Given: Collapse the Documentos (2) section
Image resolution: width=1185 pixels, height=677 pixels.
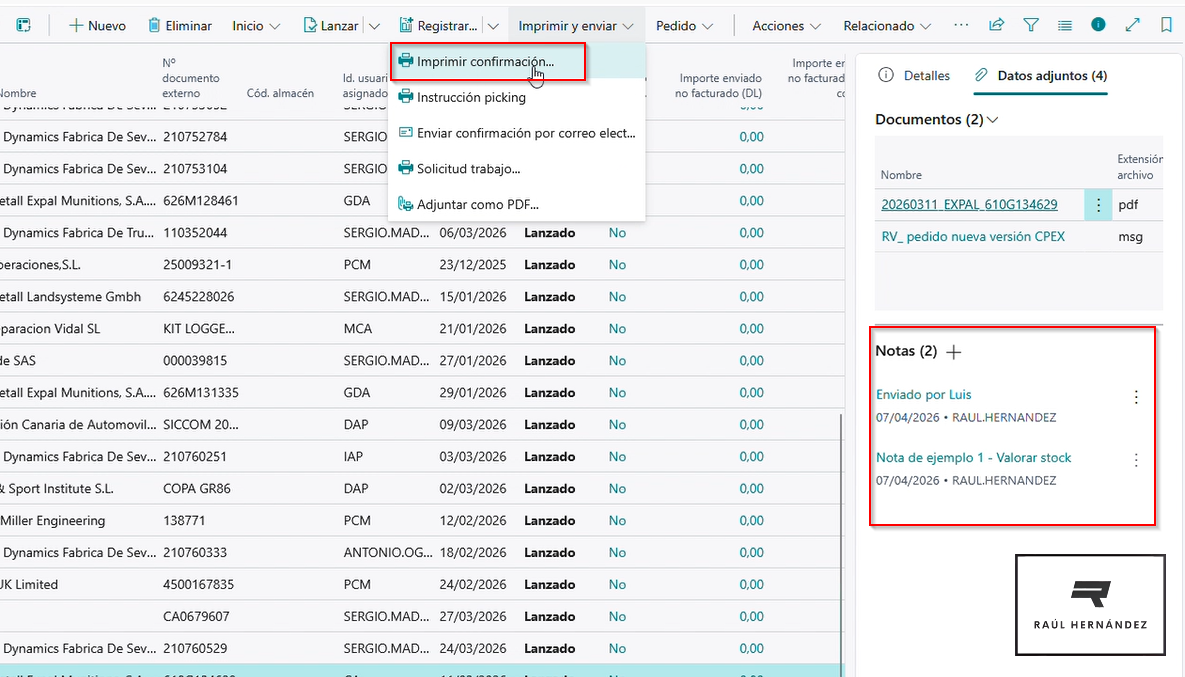Looking at the screenshot, I should (992, 120).
